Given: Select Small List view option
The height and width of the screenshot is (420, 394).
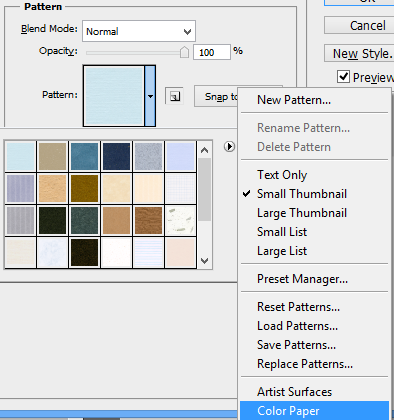Looking at the screenshot, I should [x=314, y=232].
